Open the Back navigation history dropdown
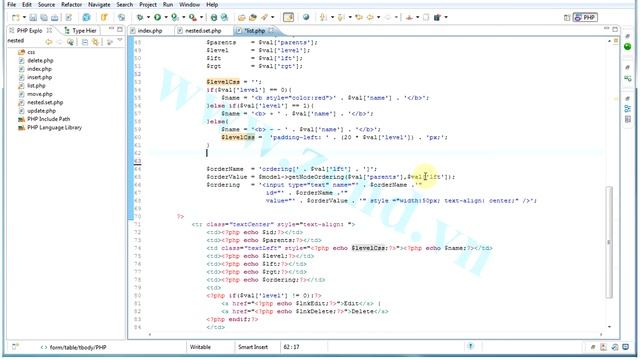The image size is (640, 360). tap(378, 18)
